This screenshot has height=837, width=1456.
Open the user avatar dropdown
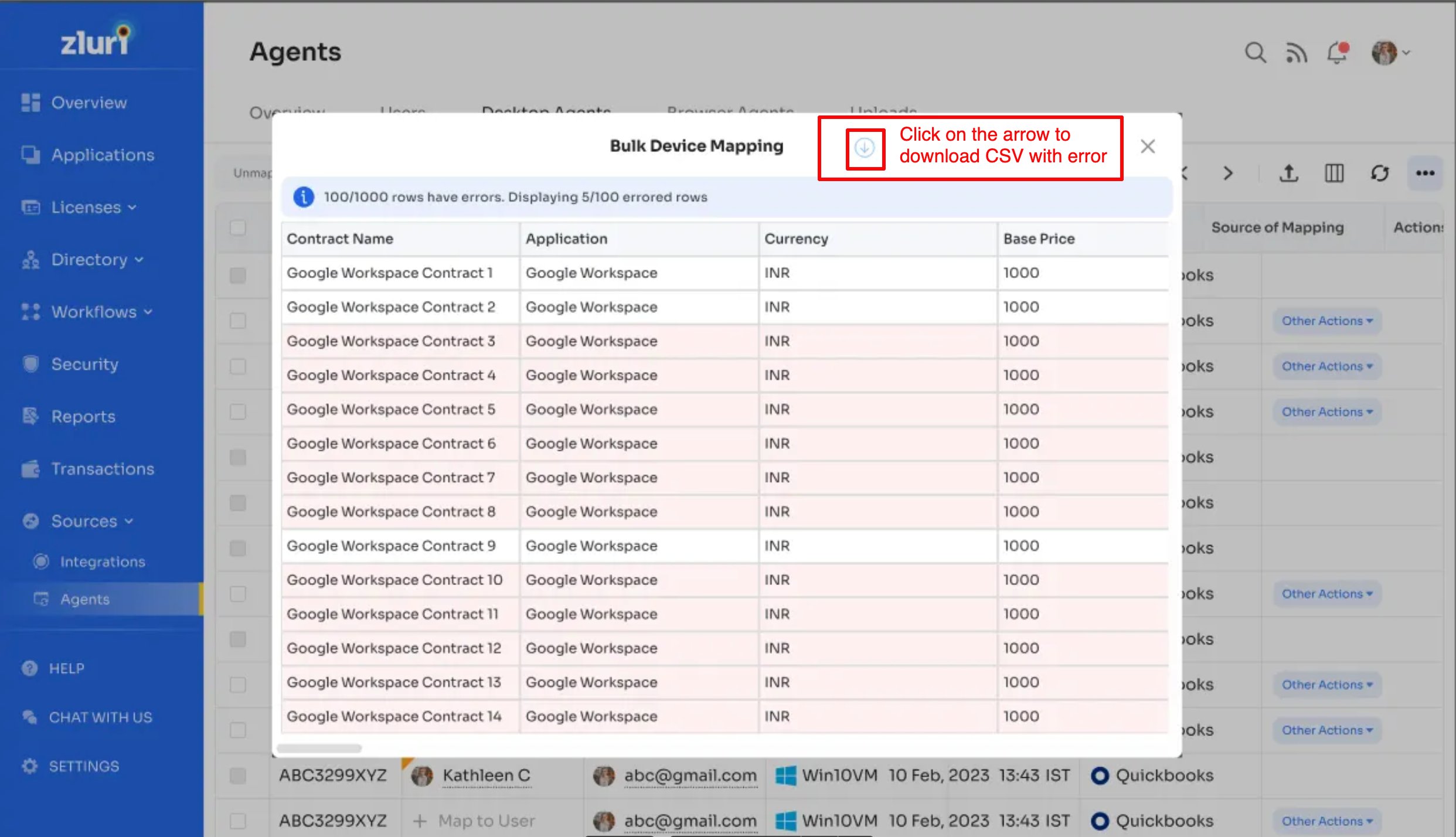click(1390, 53)
